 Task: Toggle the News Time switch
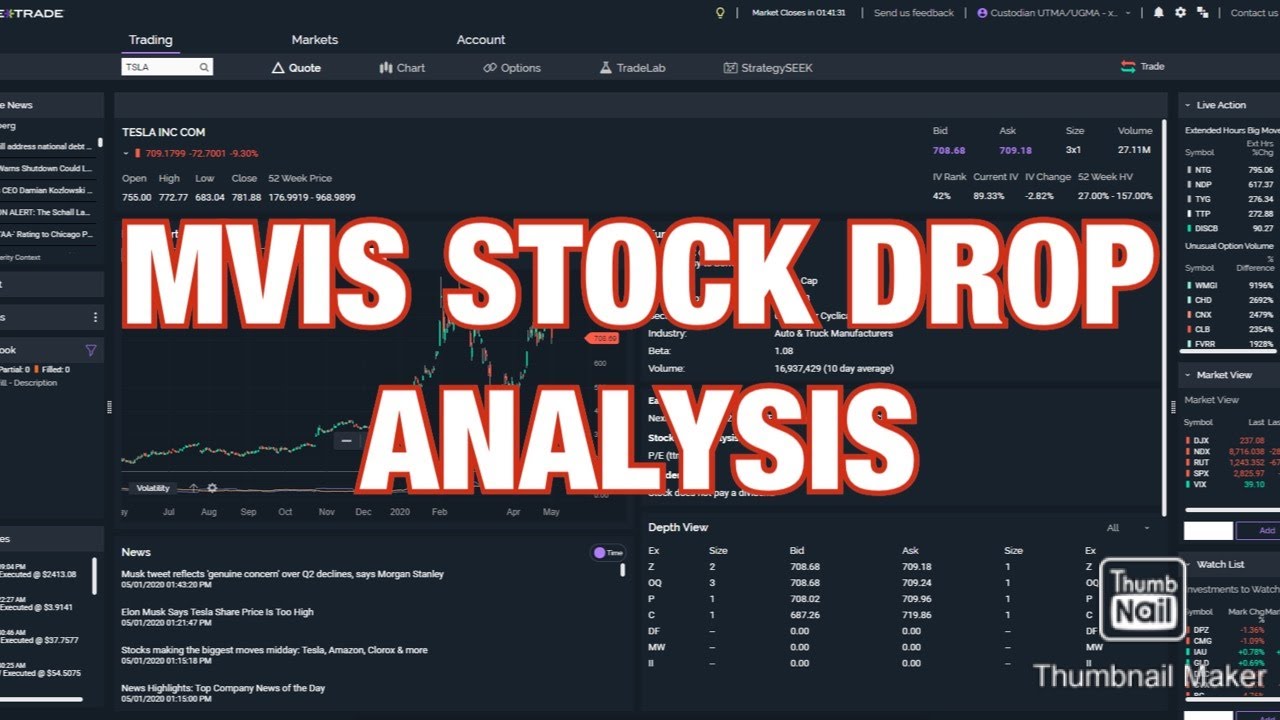coord(608,553)
